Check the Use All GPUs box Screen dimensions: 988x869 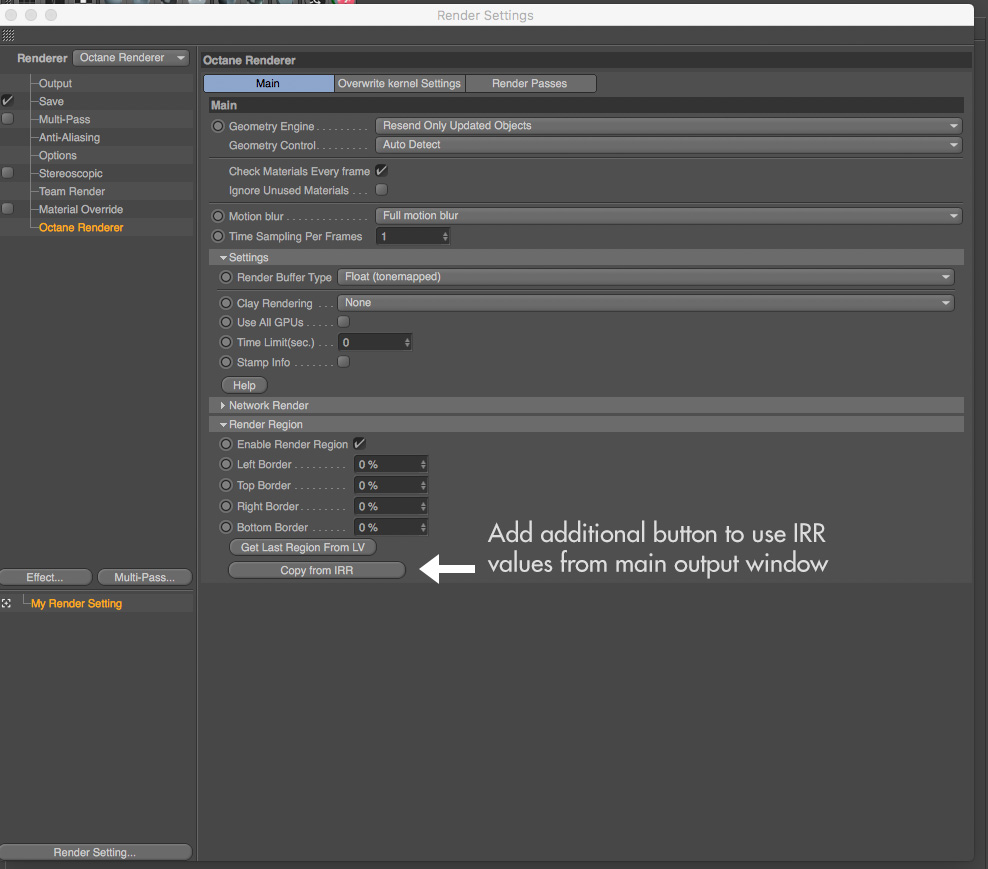coord(343,322)
